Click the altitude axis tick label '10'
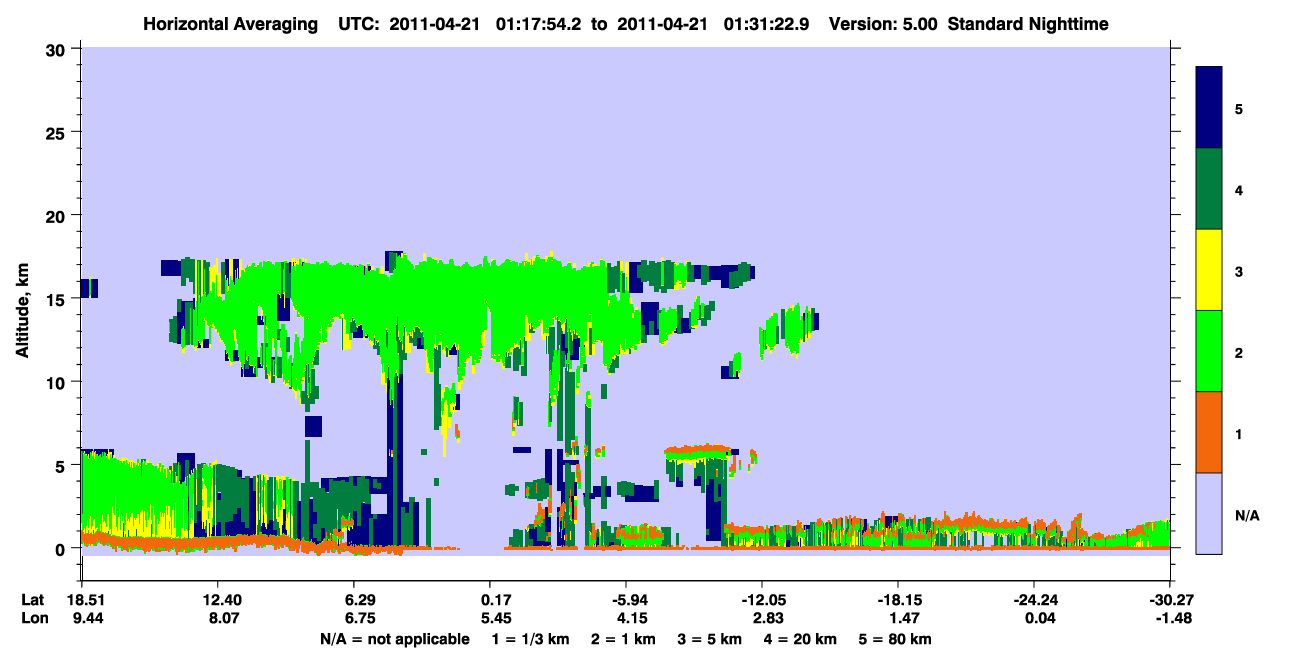1300x667 pixels. 58,382
